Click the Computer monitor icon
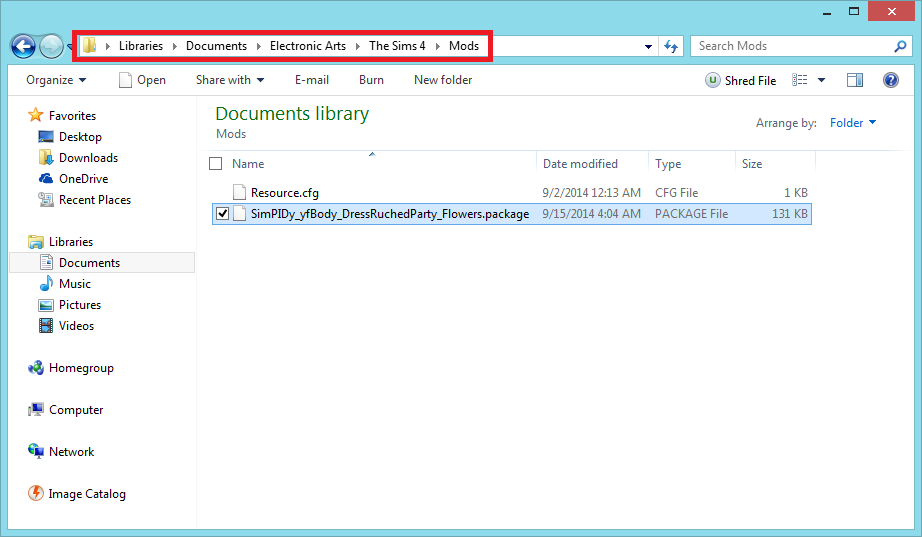 [x=35, y=409]
